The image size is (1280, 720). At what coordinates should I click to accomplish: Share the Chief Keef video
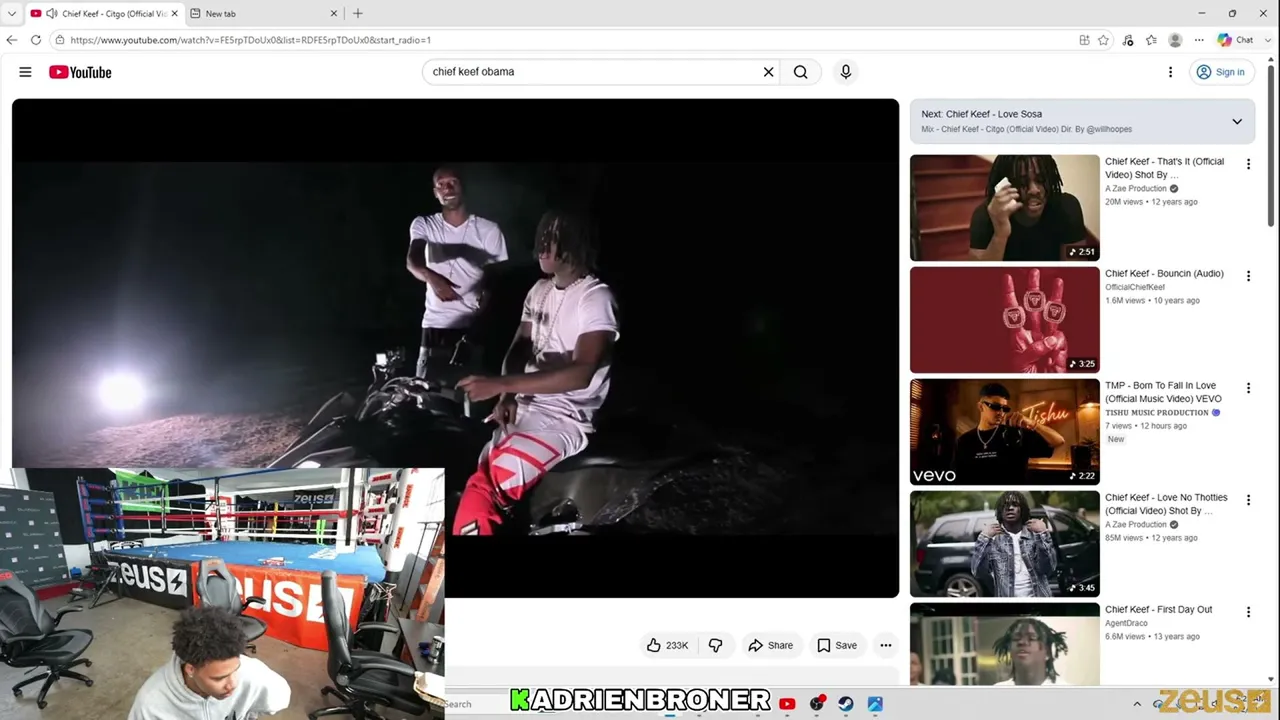tap(770, 645)
